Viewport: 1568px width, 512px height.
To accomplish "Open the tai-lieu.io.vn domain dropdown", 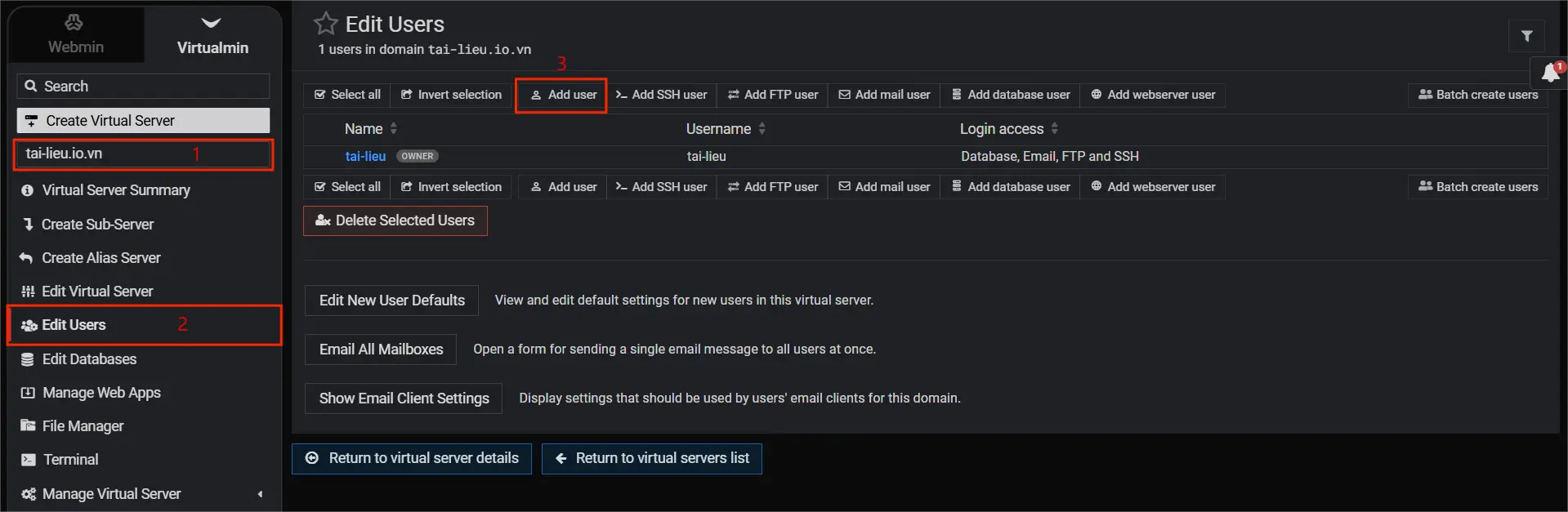I will tap(143, 154).
